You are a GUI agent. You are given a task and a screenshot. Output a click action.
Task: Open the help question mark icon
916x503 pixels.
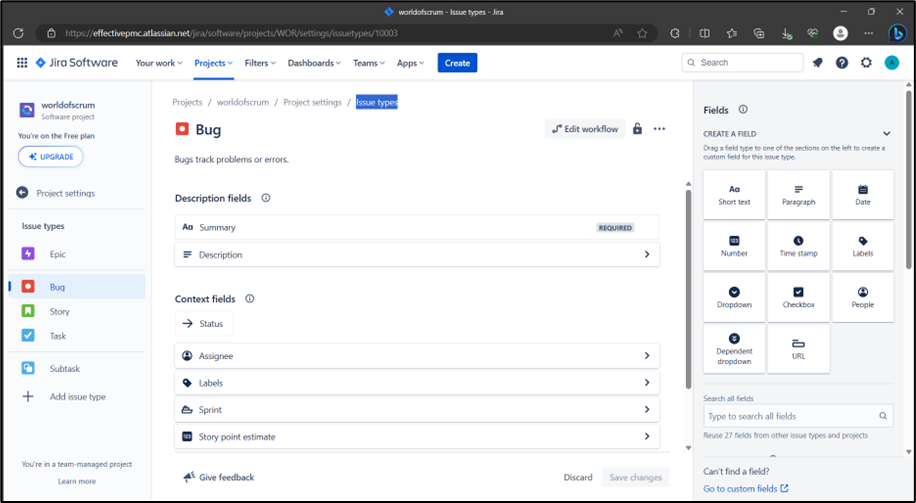coord(842,63)
